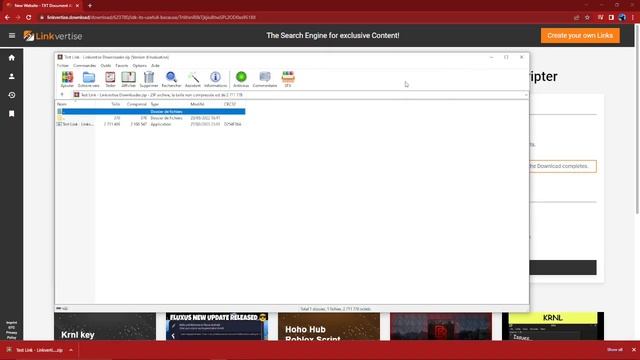Open the Outils menu

point(106,65)
